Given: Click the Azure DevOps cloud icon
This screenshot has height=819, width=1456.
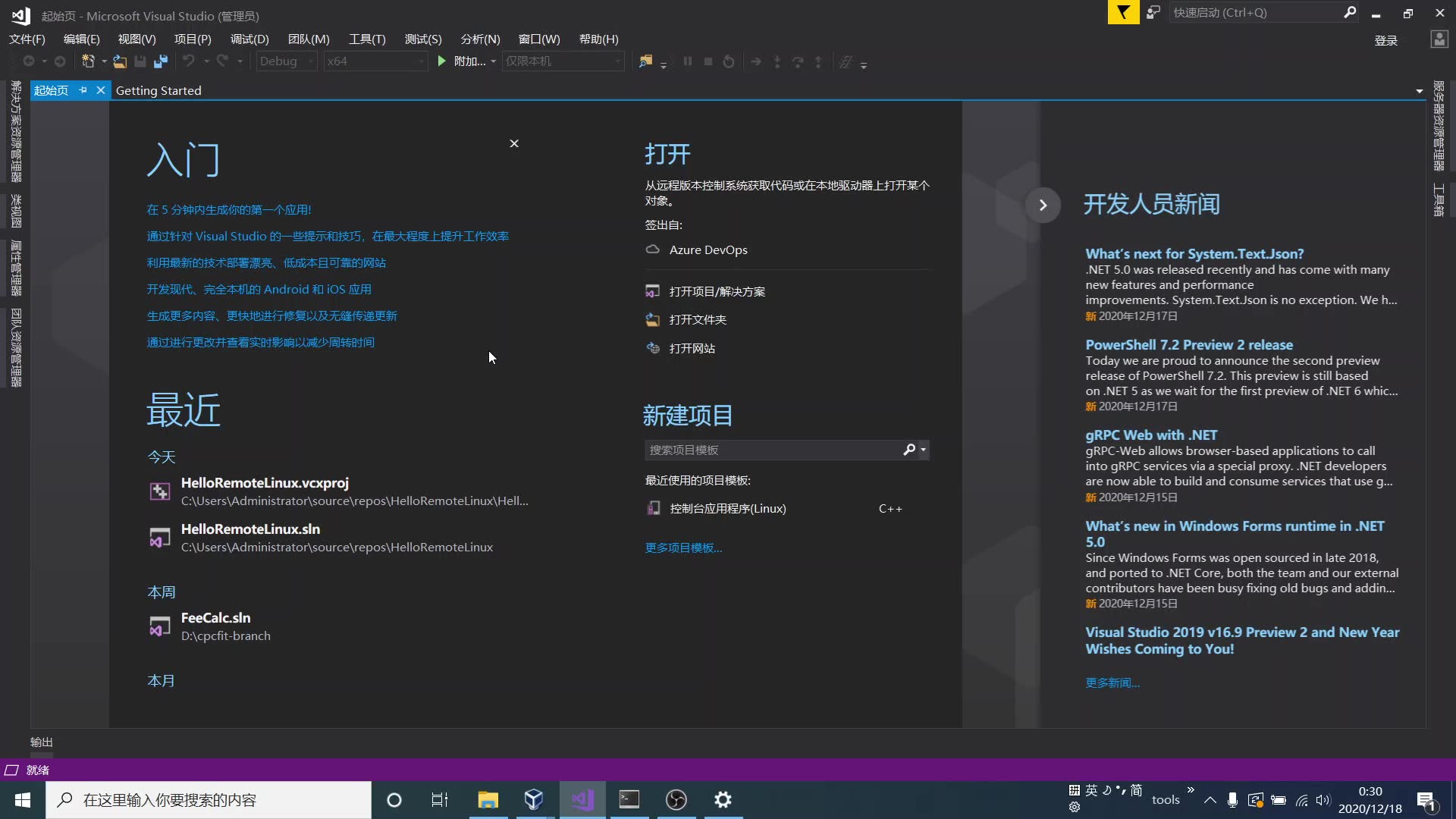Looking at the screenshot, I should 652,249.
